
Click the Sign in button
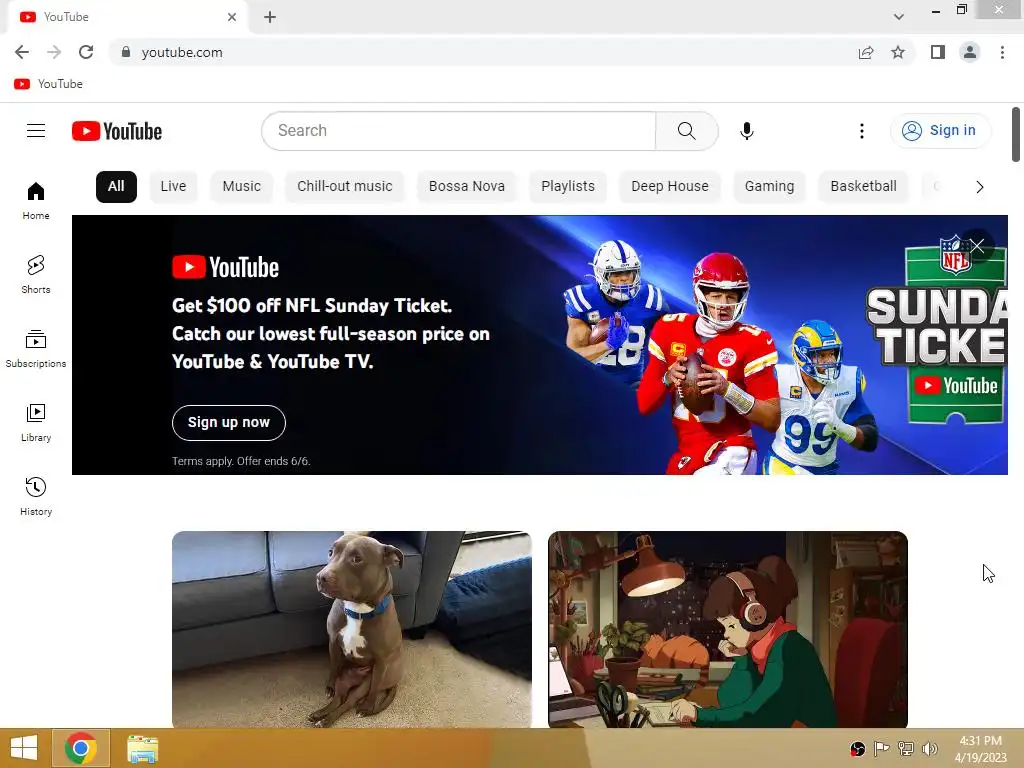click(940, 131)
